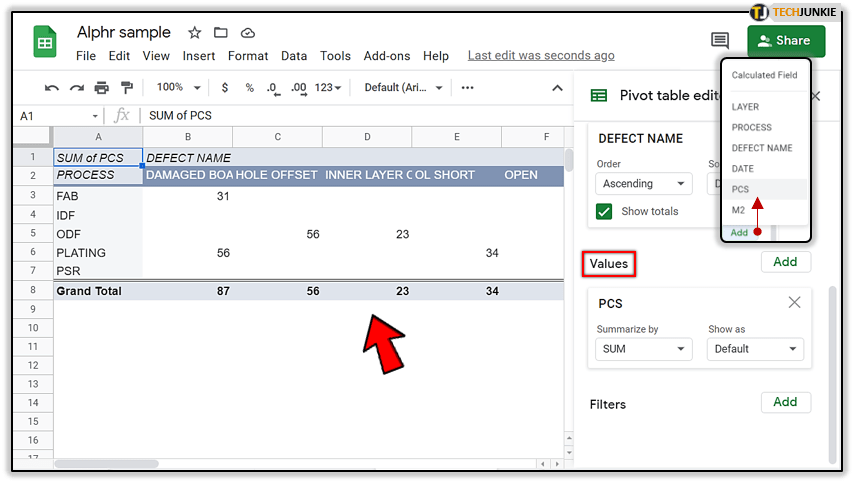The width and height of the screenshot is (854, 483).
Task: Open the comment history icon
Action: coord(720,40)
